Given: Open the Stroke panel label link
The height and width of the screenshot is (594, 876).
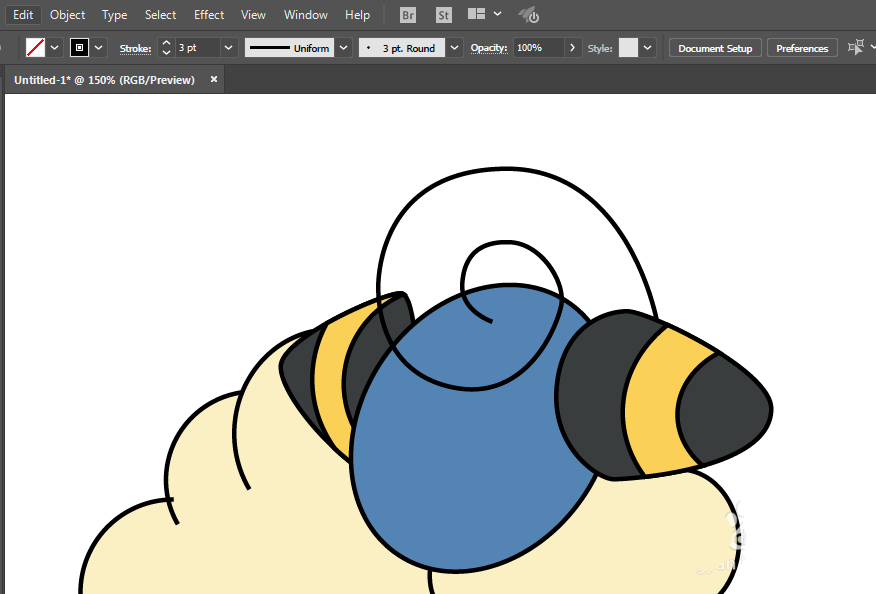Looking at the screenshot, I should 135,49.
